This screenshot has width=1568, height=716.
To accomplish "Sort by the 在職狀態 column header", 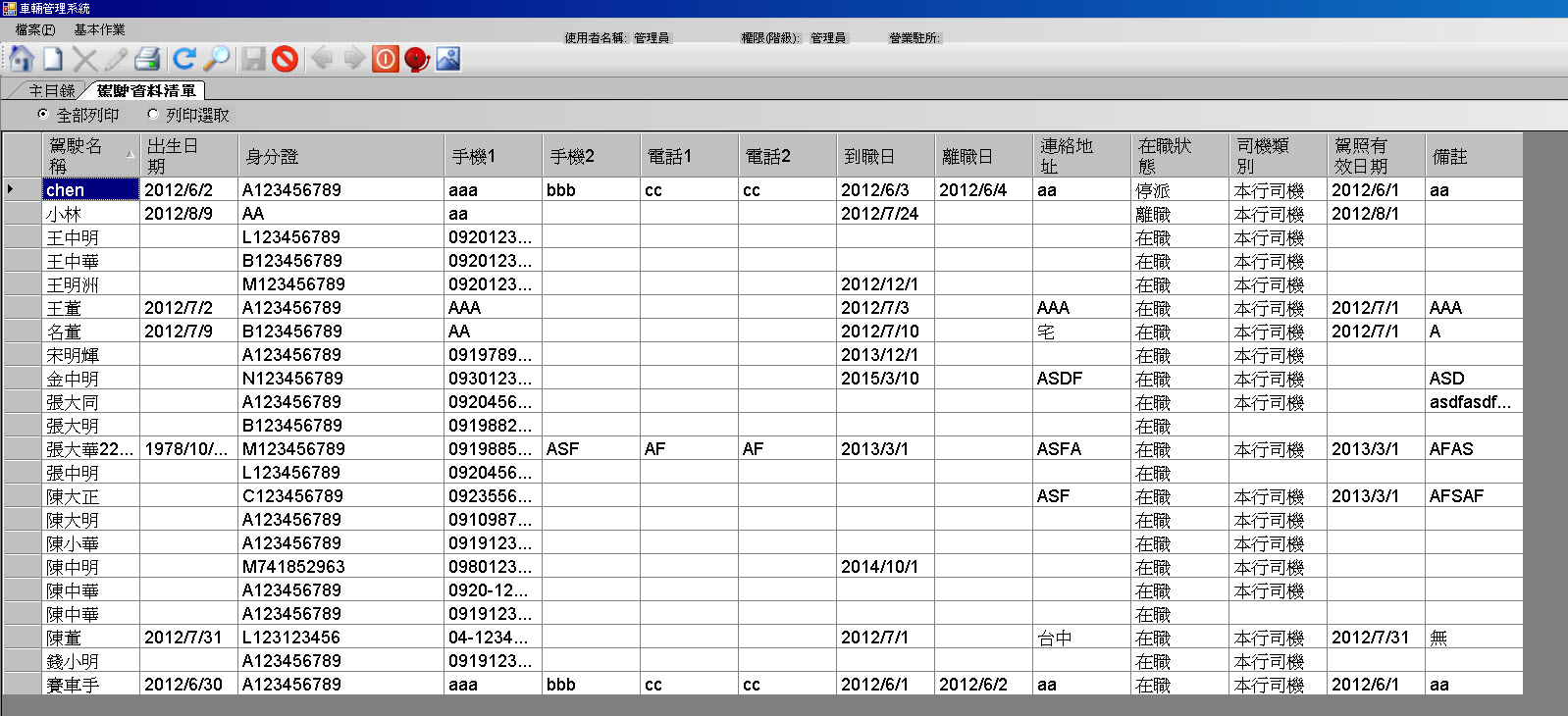I will pos(1179,155).
